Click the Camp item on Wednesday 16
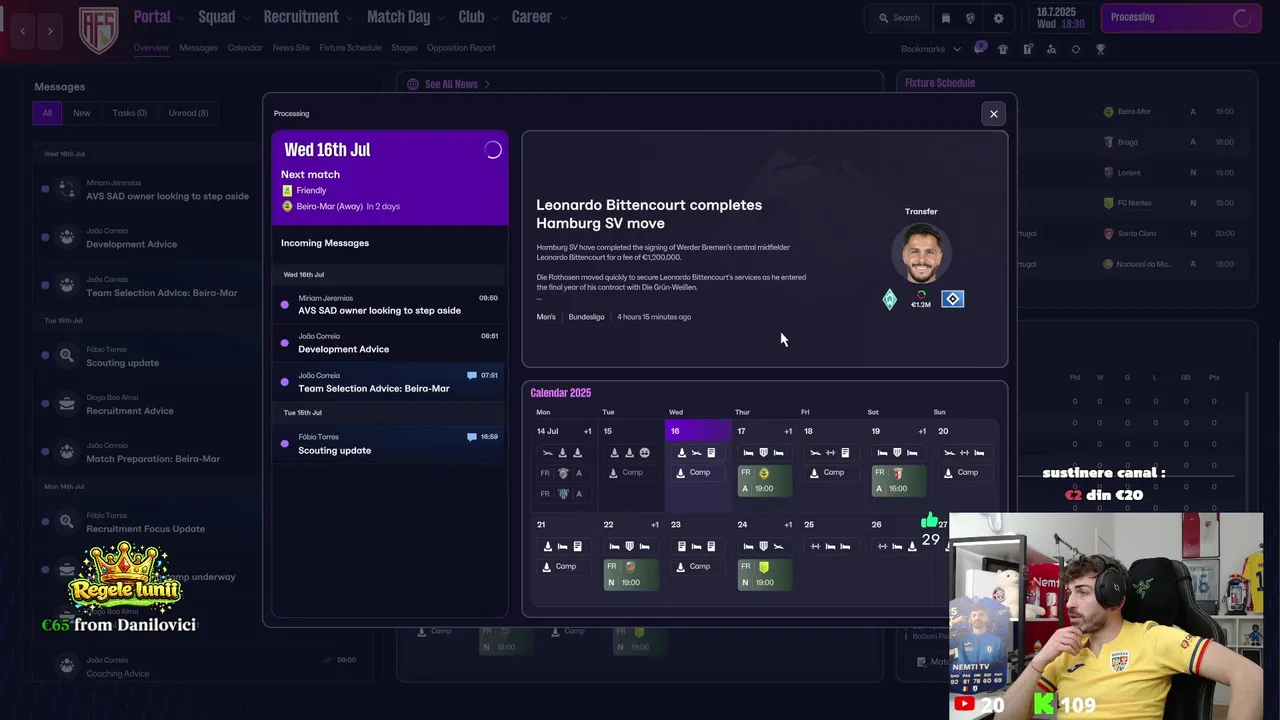Image resolution: width=1280 pixels, height=720 pixels. coord(698,473)
